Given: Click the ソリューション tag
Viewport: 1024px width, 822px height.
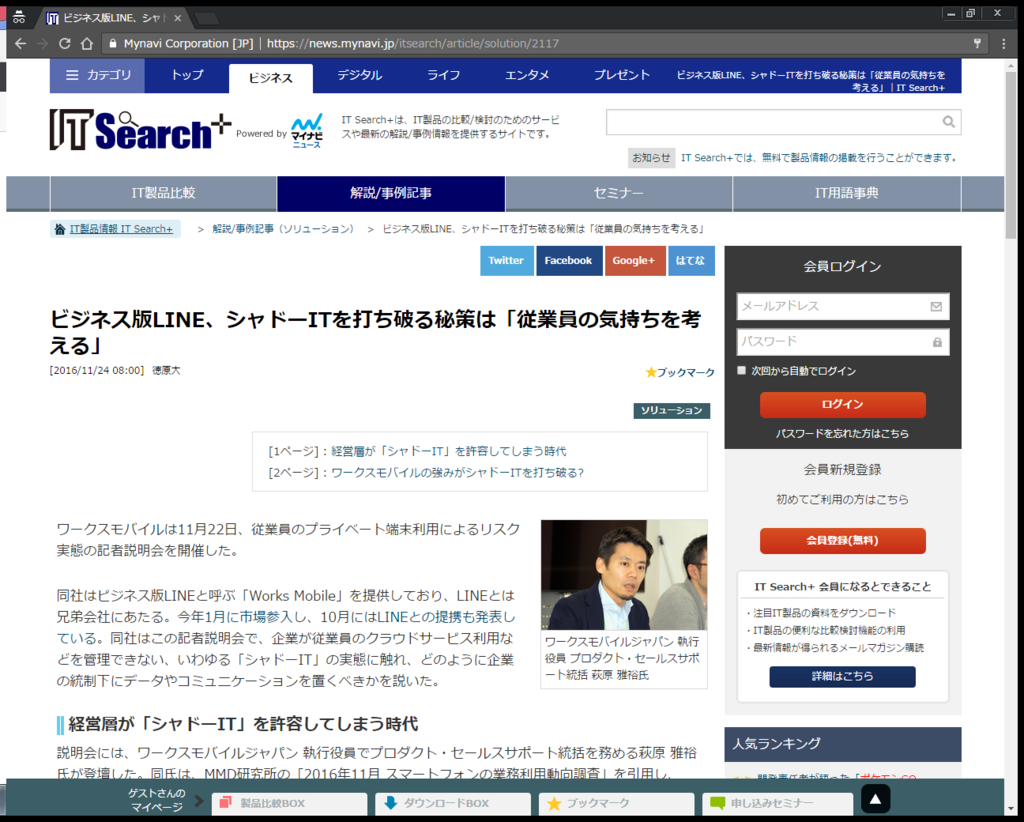Looking at the screenshot, I should (671, 411).
